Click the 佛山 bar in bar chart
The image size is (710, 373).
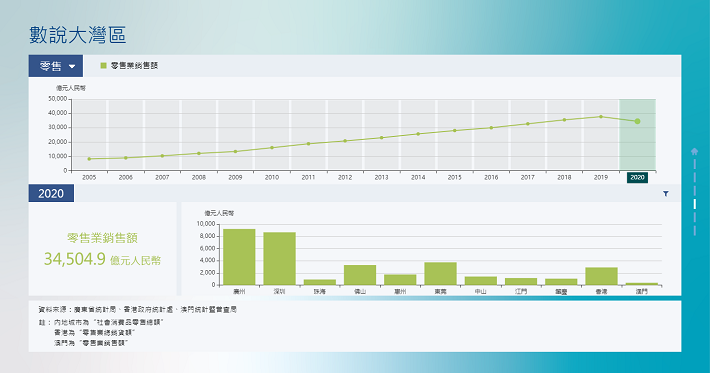[x=360, y=275]
